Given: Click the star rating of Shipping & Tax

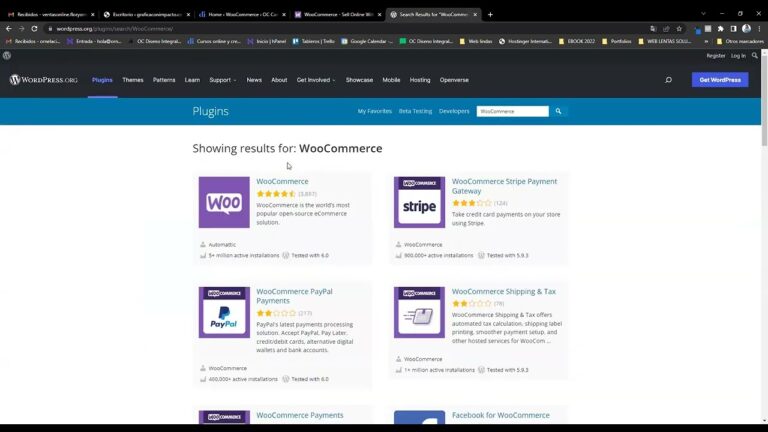Looking at the screenshot, I should (x=472, y=304).
